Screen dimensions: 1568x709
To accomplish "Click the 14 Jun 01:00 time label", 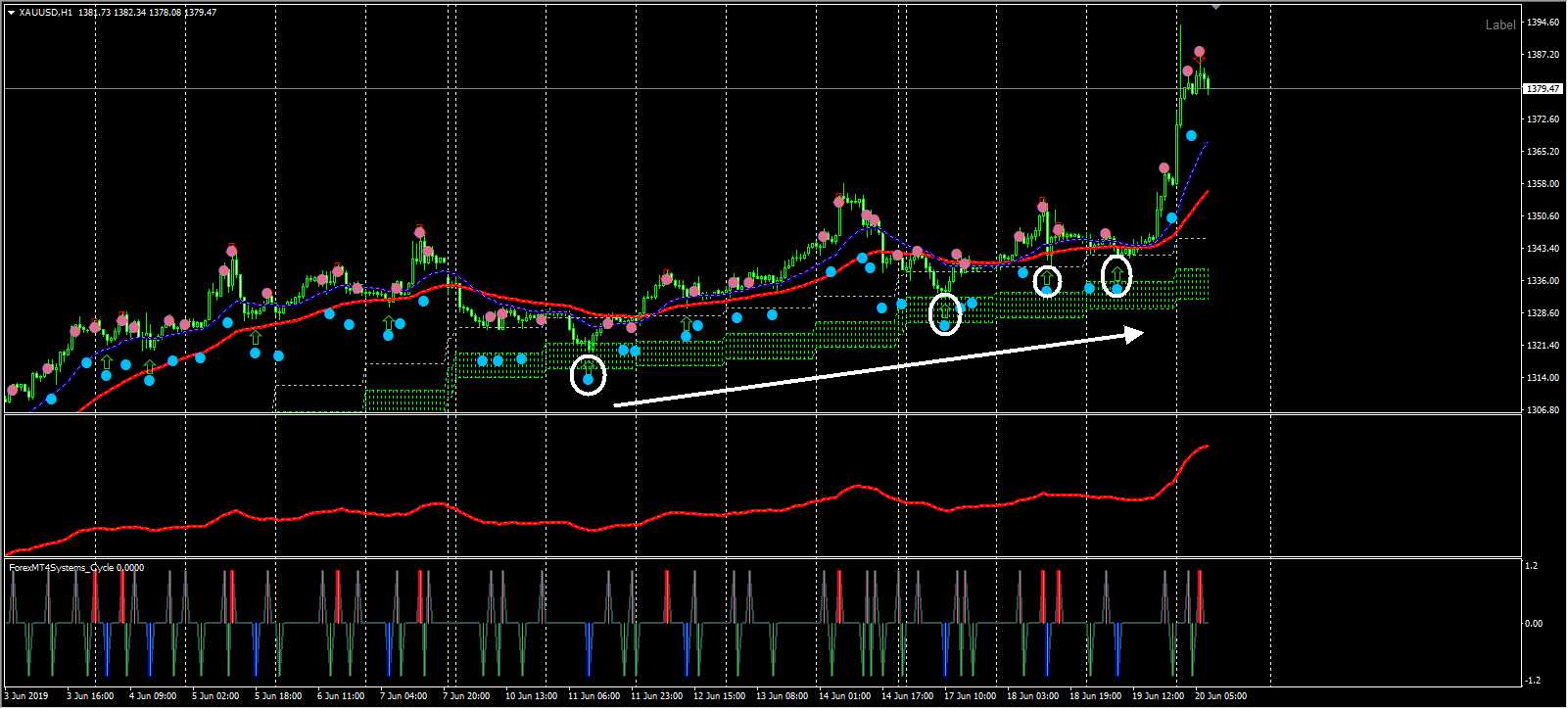I will (x=844, y=696).
